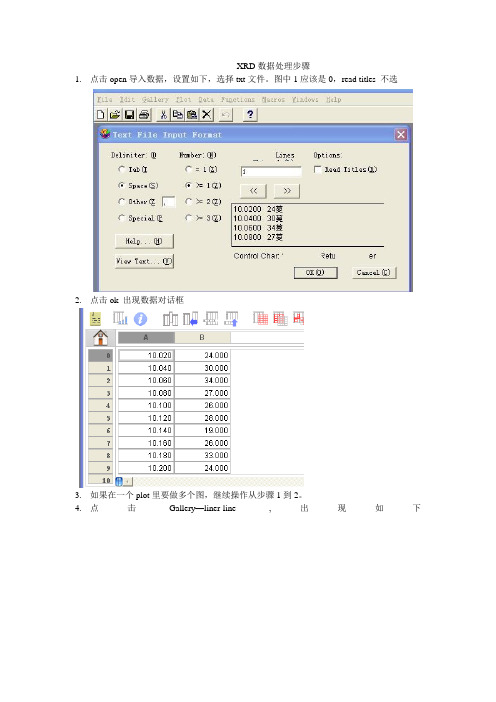Click the column bar-chart statistics icon
496x702 pixels.
coord(120,318)
